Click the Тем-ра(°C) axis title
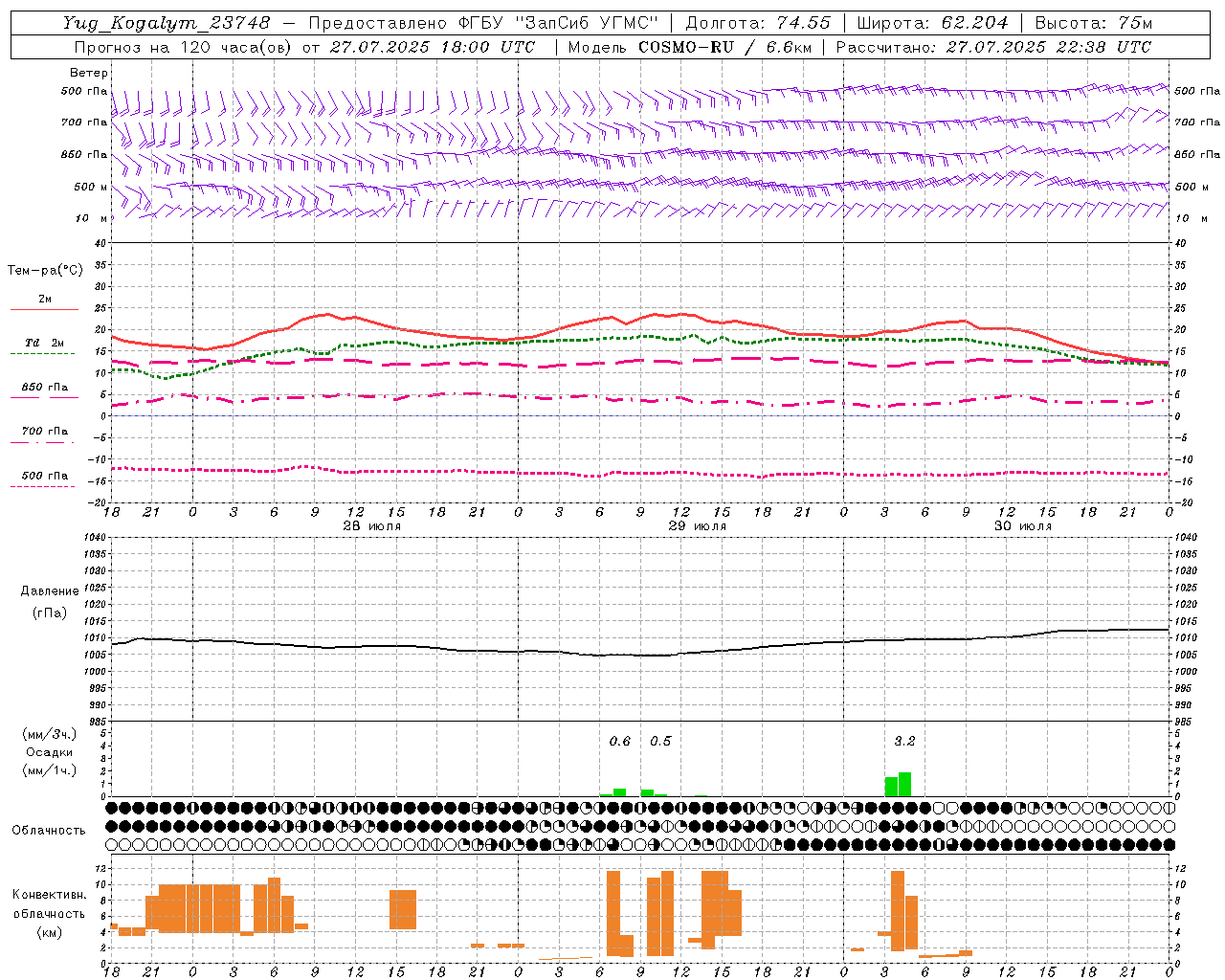The width and height of the screenshot is (1225, 980). click(x=45, y=271)
